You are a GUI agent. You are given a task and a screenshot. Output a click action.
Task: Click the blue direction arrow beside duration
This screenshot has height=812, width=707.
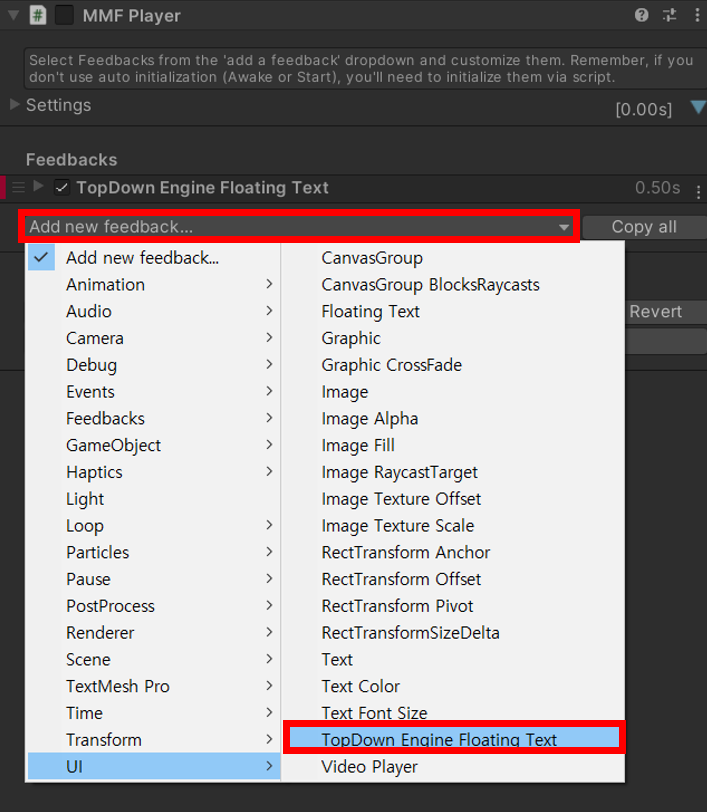point(698,107)
